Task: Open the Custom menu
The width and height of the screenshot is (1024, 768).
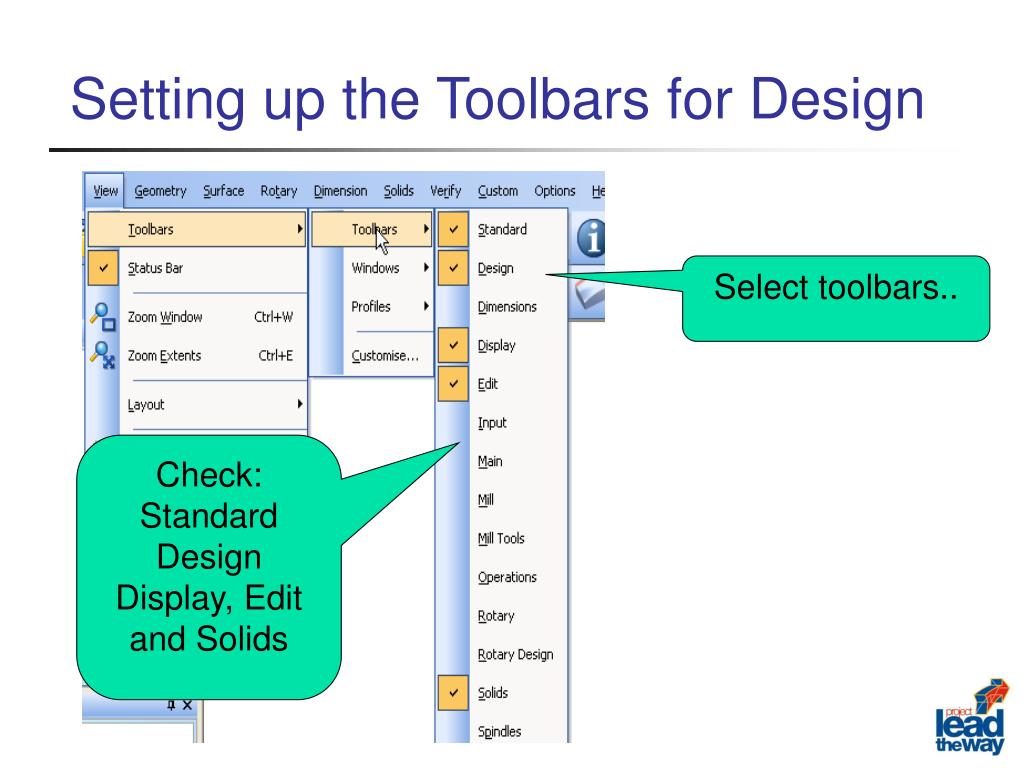Action: click(498, 191)
